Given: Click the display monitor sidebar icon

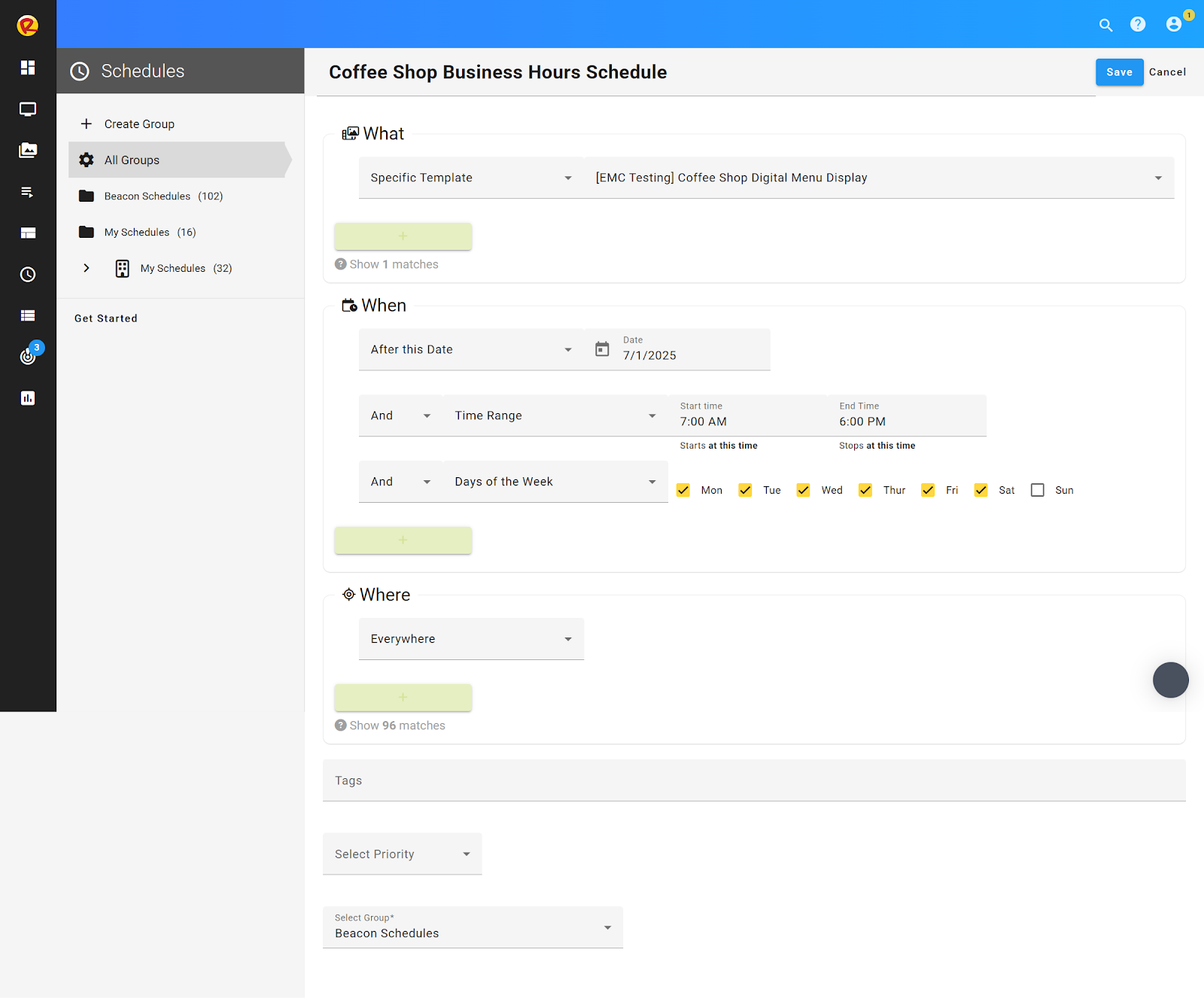Looking at the screenshot, I should point(28,109).
